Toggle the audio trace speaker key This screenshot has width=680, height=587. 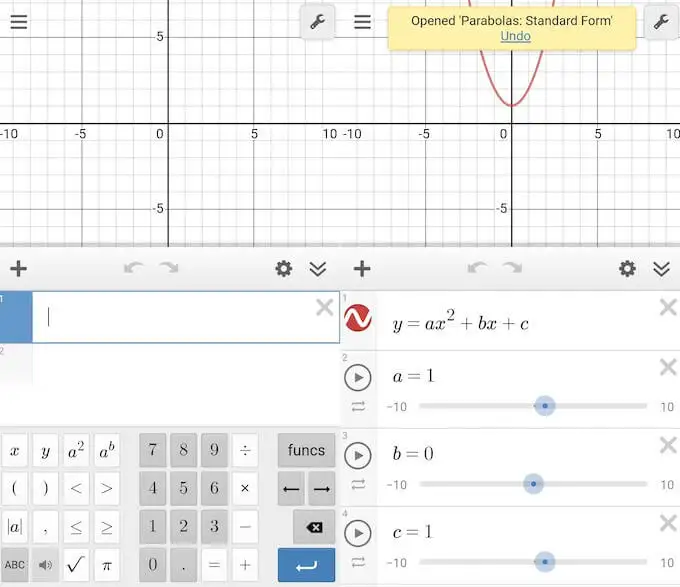click(x=46, y=565)
